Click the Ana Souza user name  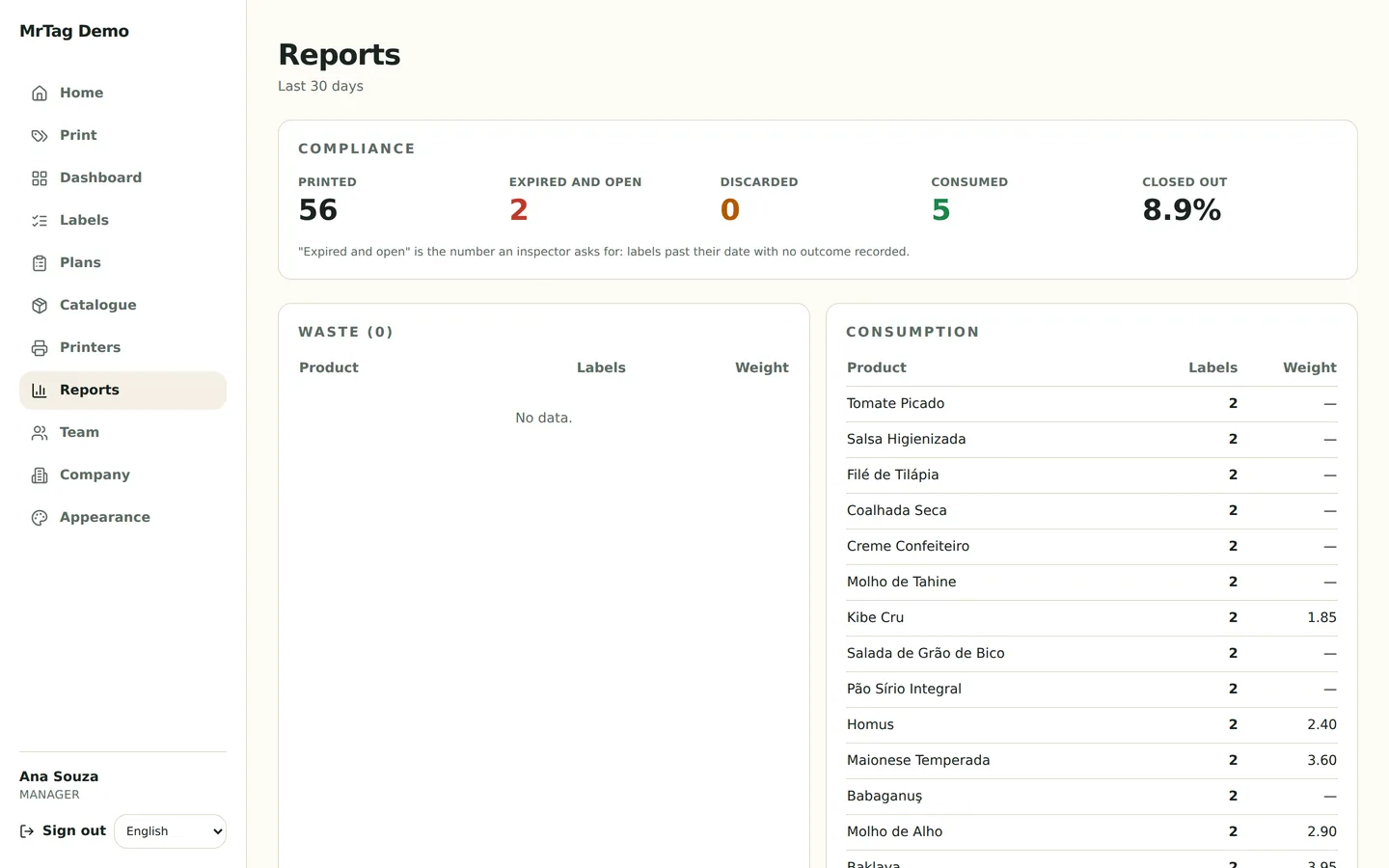coord(59,776)
